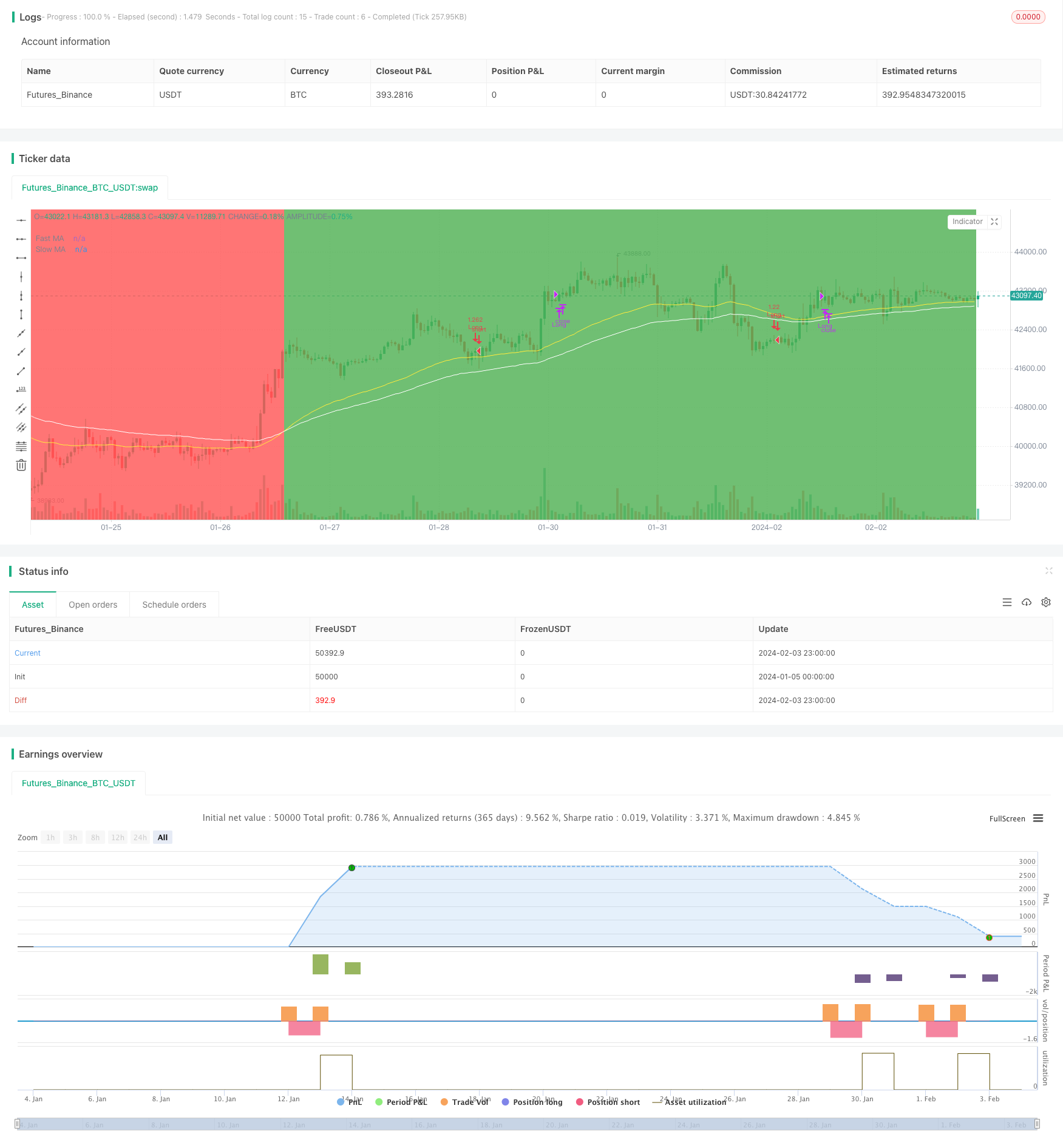The width and height of the screenshot is (1063, 1148).
Task: Click the All zoom range button
Action: (163, 838)
